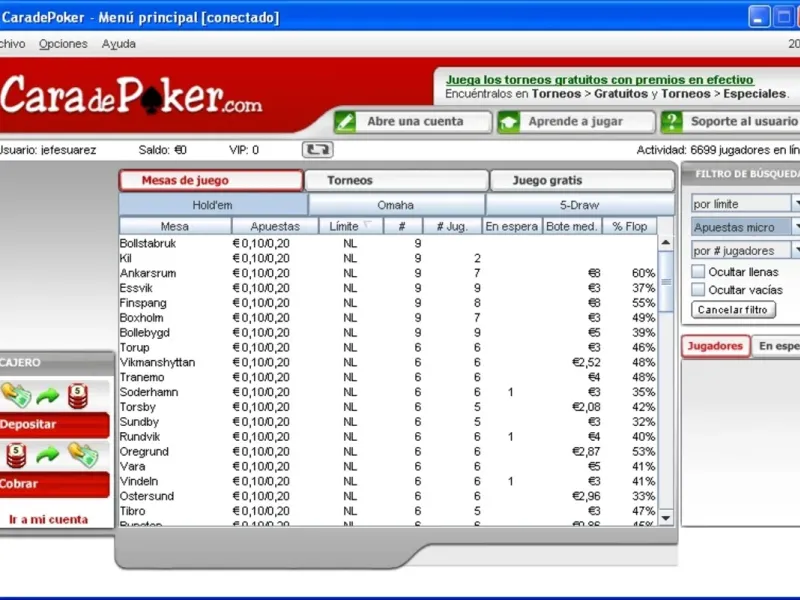800x600 pixels.
Task: Select the Essvik table row
Action: (x=388, y=288)
